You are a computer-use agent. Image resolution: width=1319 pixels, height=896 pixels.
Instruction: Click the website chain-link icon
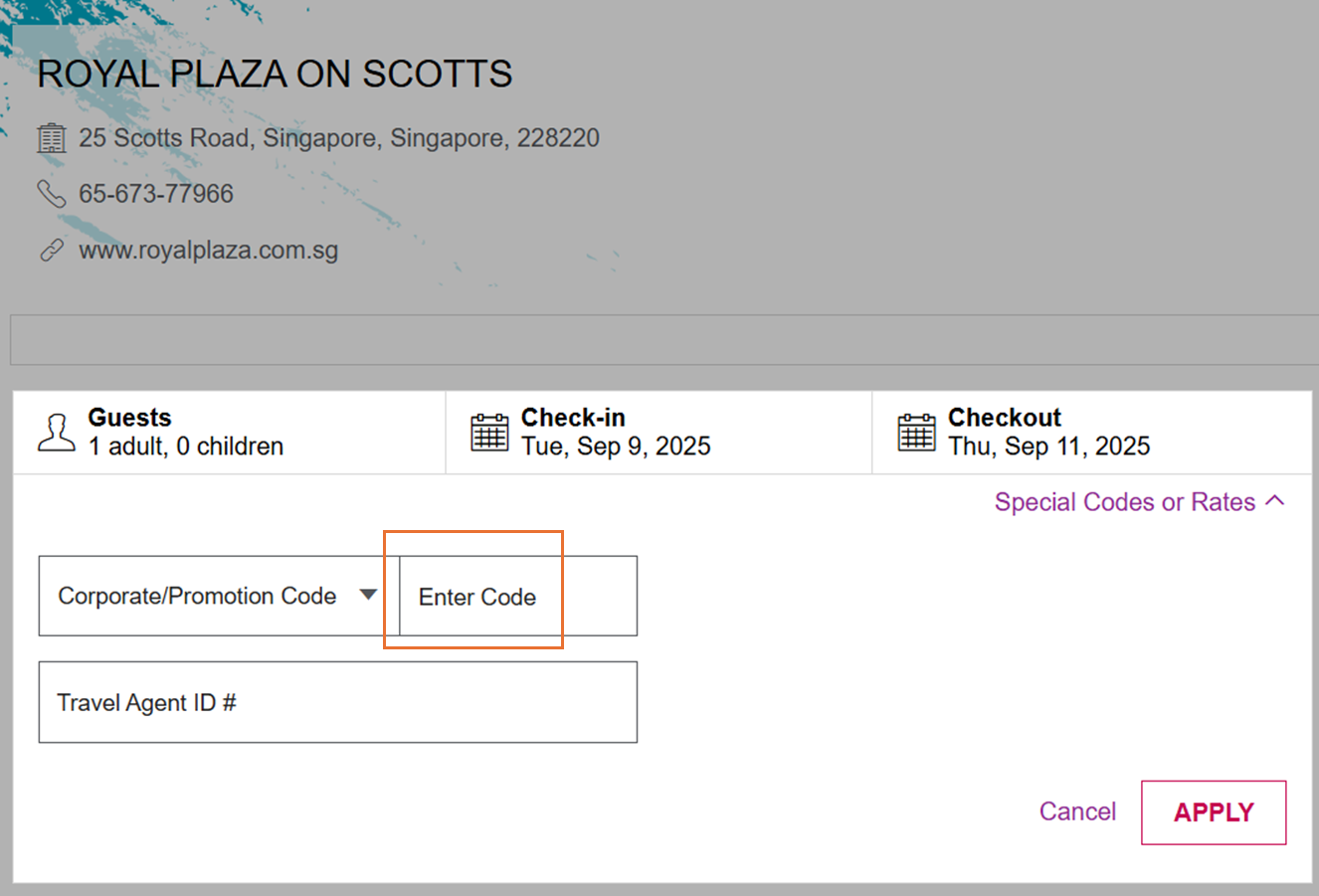(x=52, y=251)
